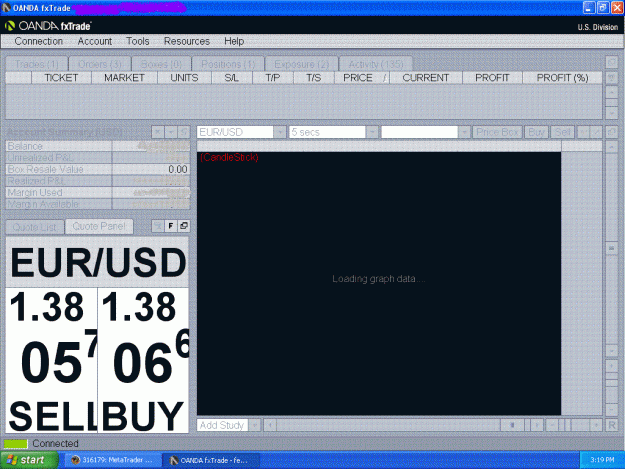Viewport: 625px width, 469px height.
Task: Click the vertical zoom minus button
Action: [x=611, y=409]
